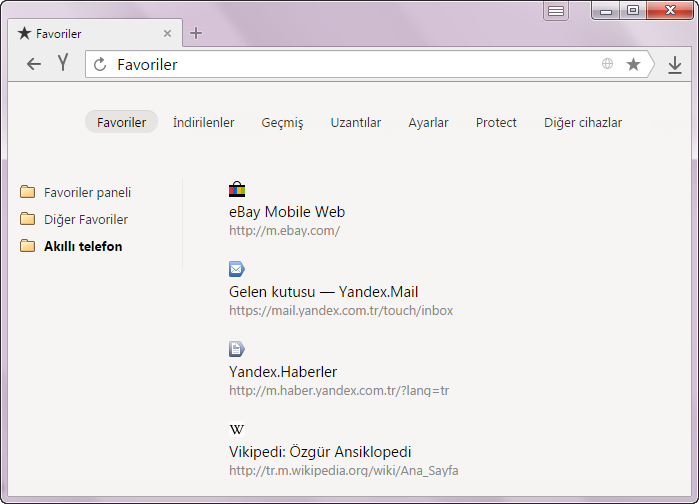This screenshot has width=699, height=504.
Task: Click the Yandex.Mail envelope favicon
Action: [237, 269]
